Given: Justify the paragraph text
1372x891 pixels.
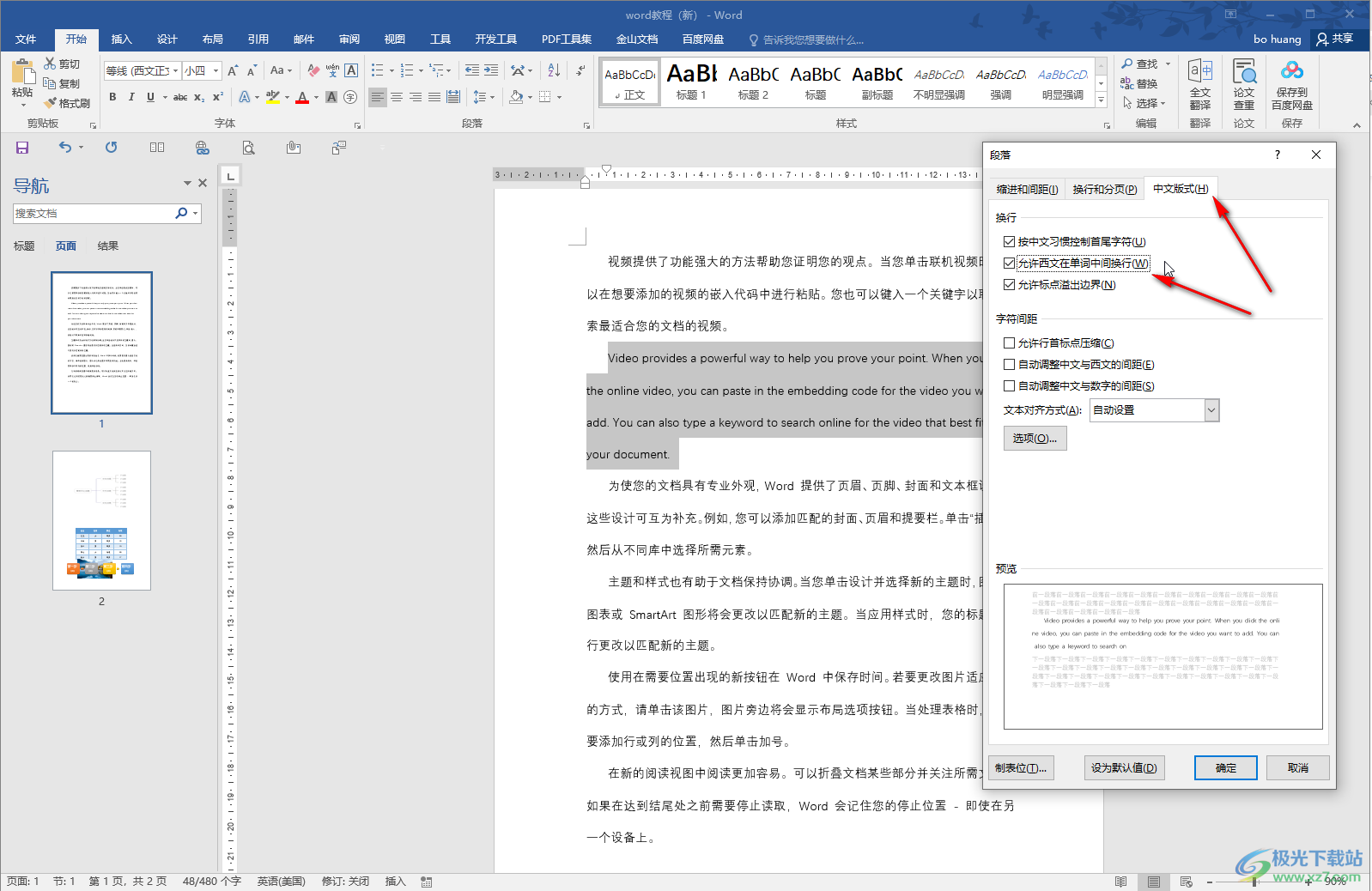Looking at the screenshot, I should [x=434, y=97].
